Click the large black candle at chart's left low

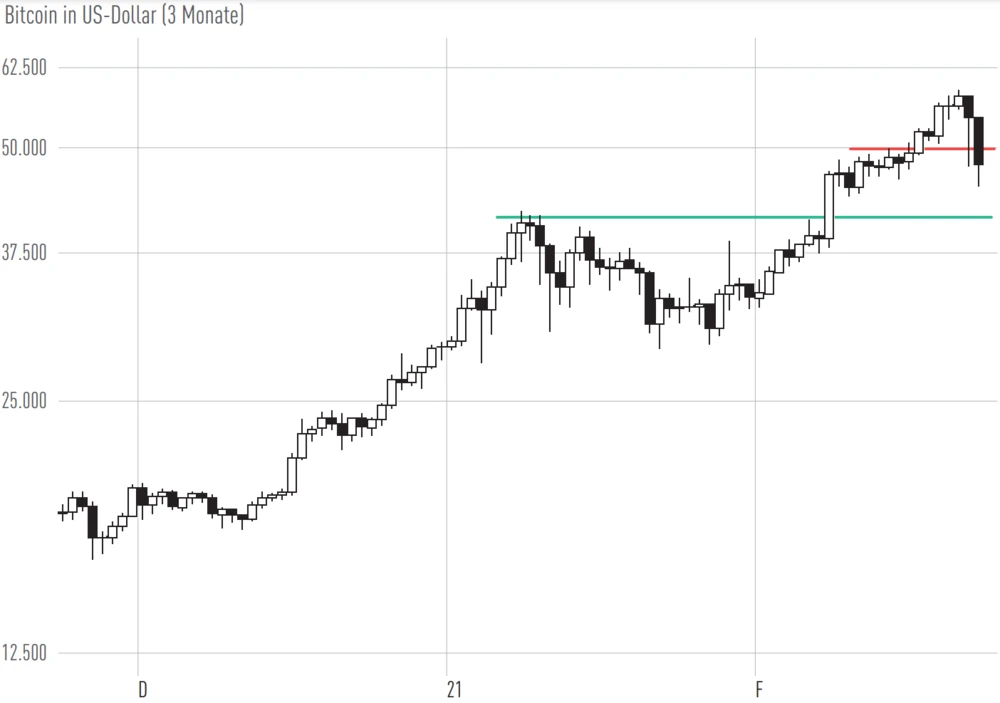tap(92, 521)
